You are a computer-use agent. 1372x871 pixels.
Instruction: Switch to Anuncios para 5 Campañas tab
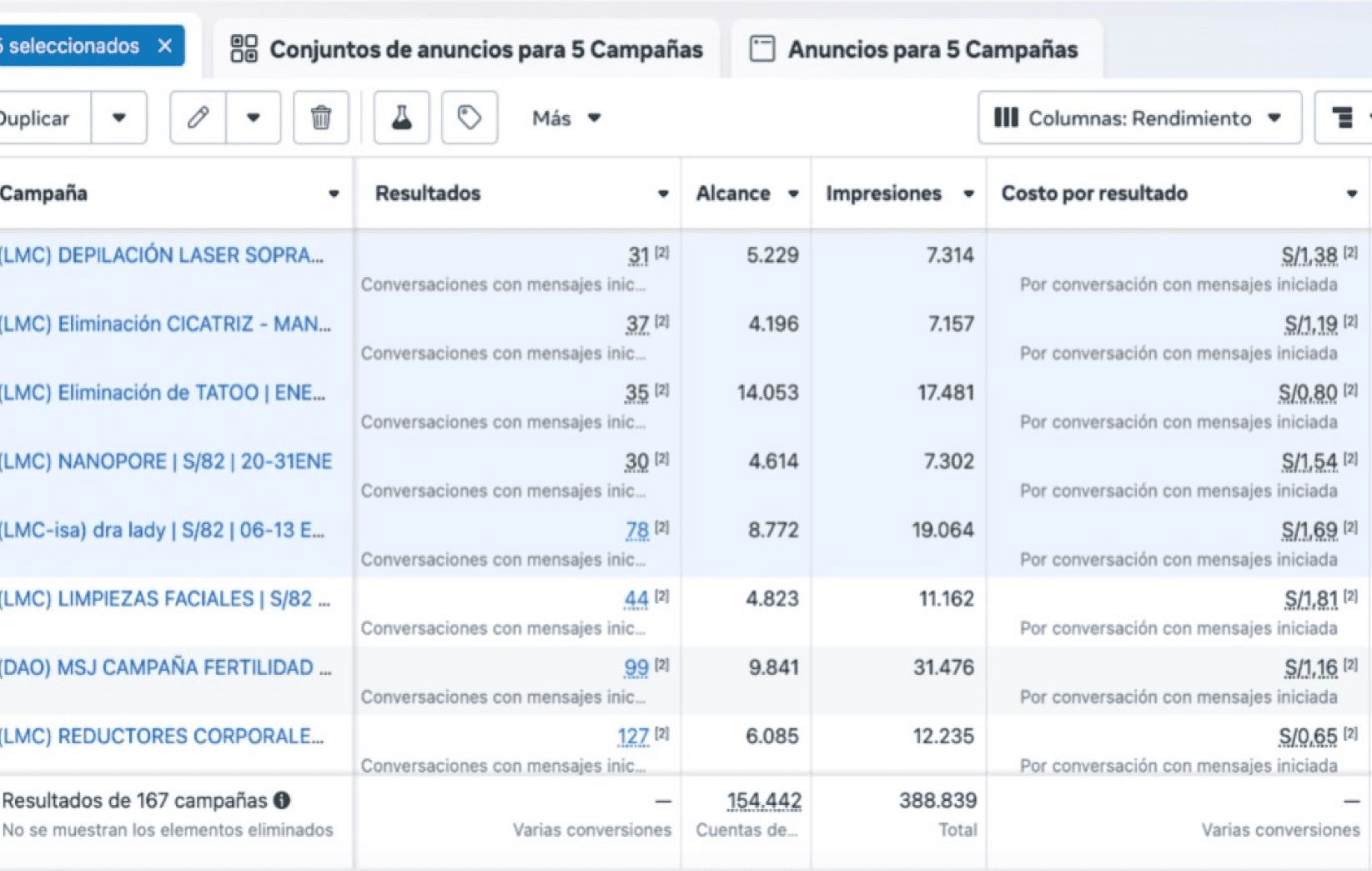point(916,49)
